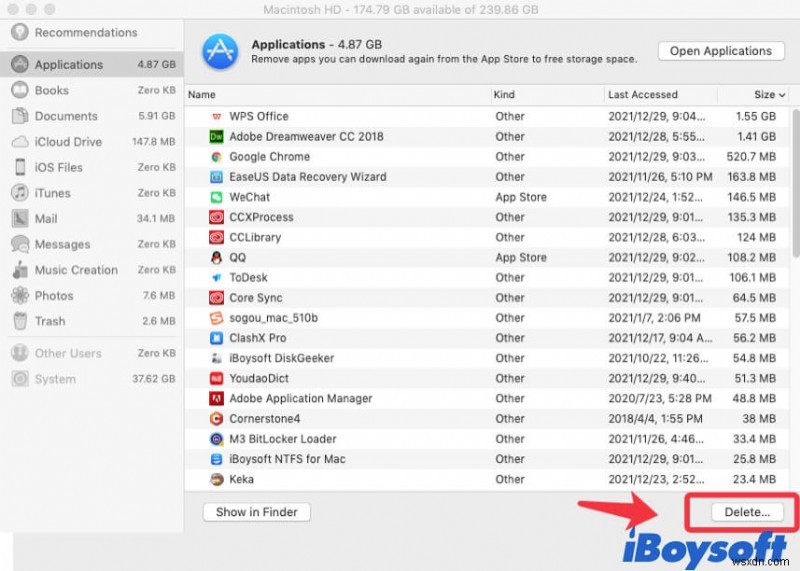Click the Google Chrome icon in list
The width and height of the screenshot is (800, 571).
(216, 157)
